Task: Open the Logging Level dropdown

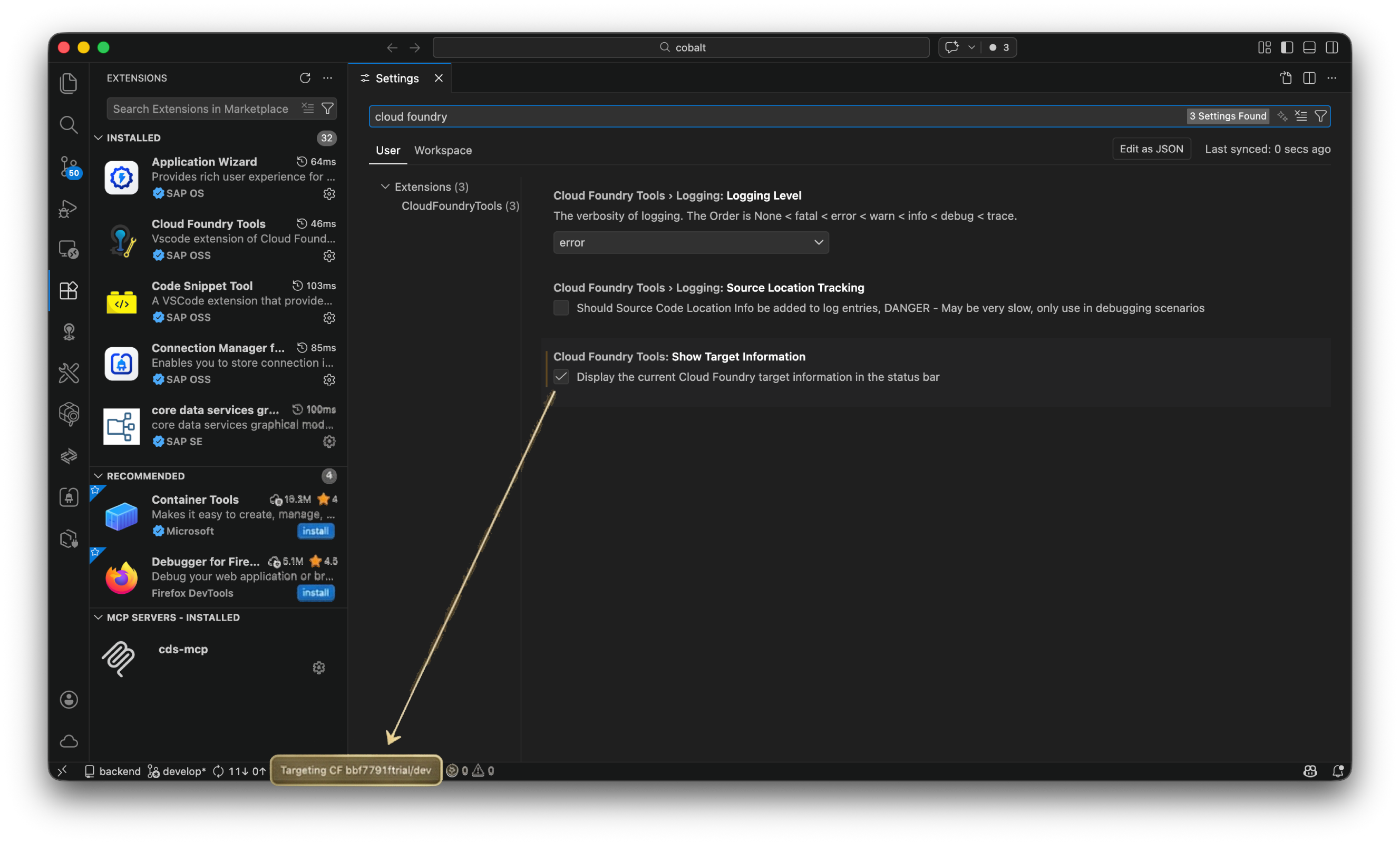Action: click(691, 242)
